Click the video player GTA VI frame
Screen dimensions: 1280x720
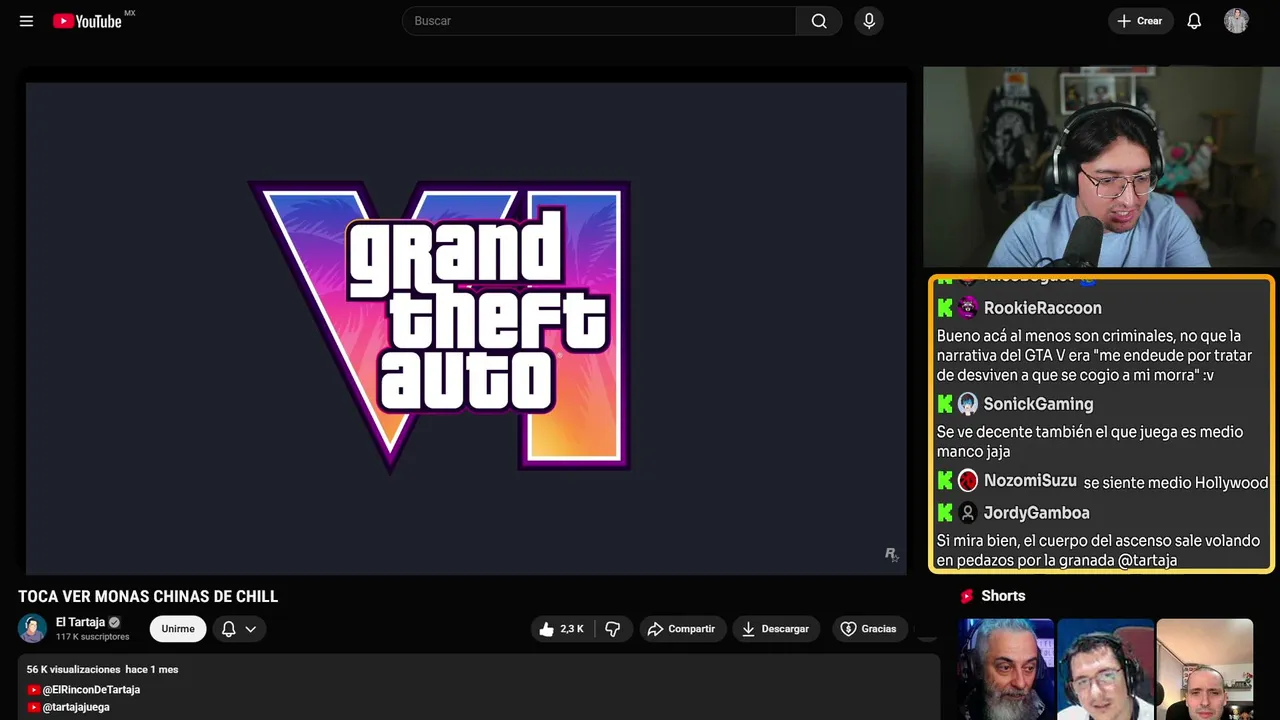[x=466, y=328]
